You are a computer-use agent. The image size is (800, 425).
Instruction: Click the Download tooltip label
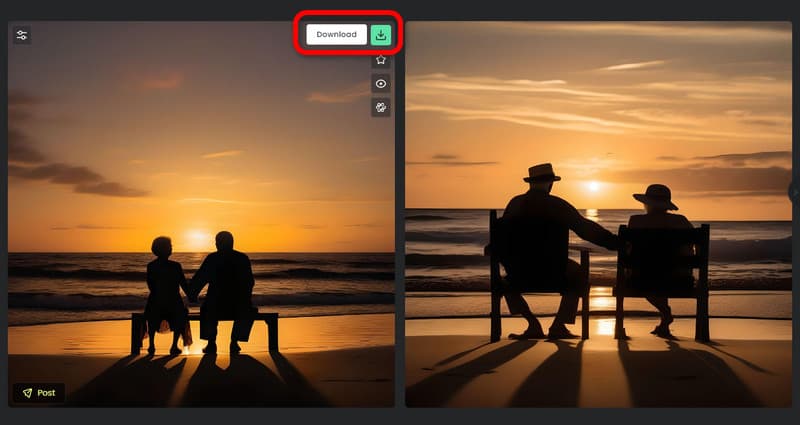click(336, 35)
